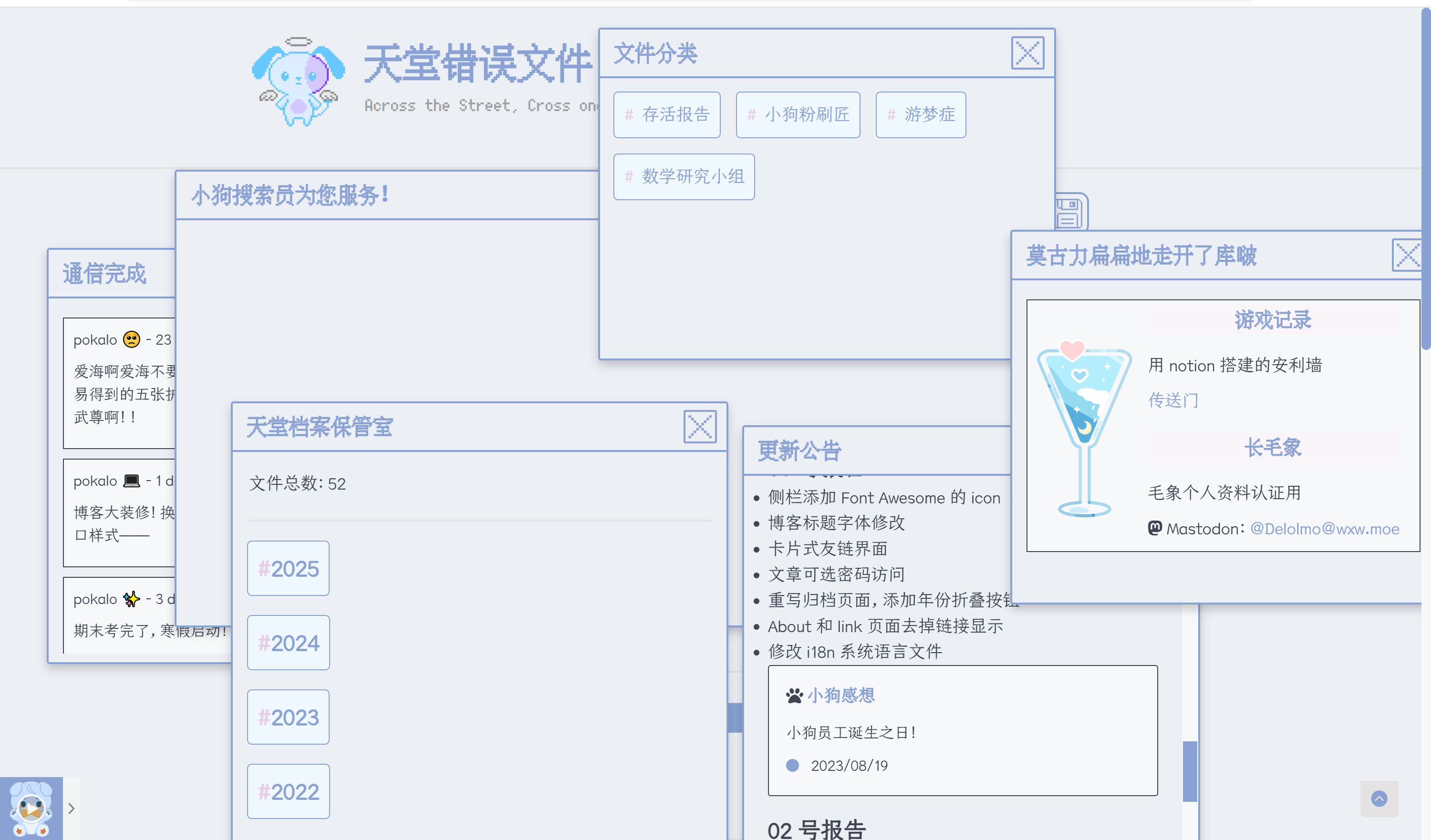Open the 小狗粉刷匠 category tag
The height and width of the screenshot is (840, 1431).
click(798, 114)
